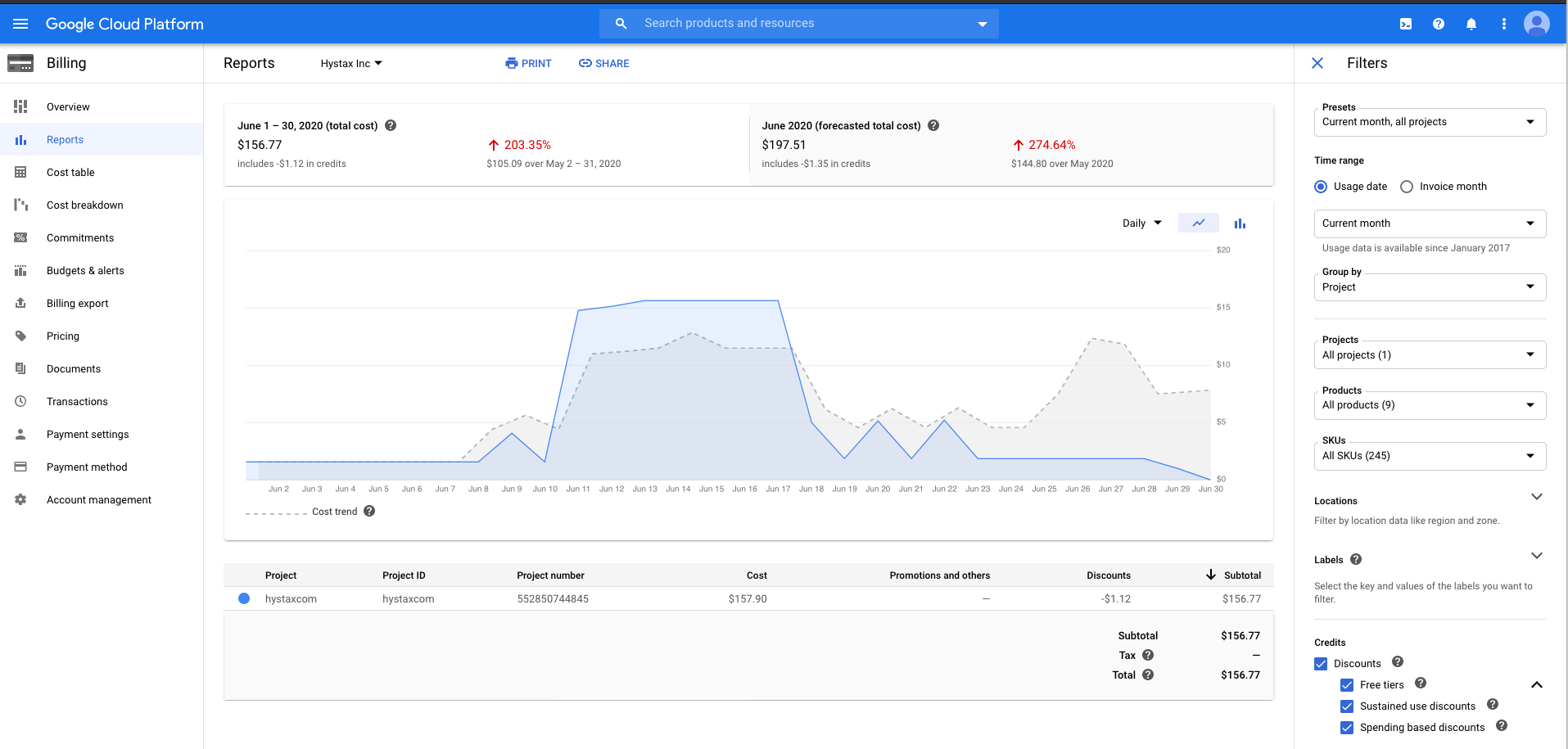
Task: Go to Overview in sidebar
Action: tap(102, 106)
